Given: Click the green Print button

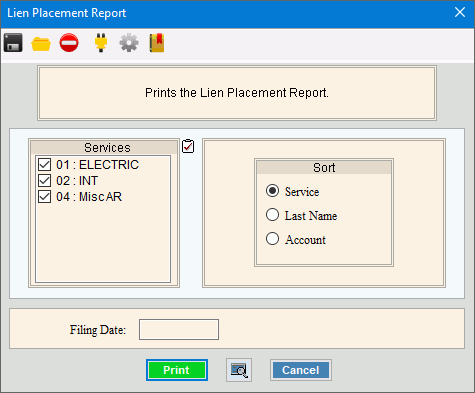Looking at the screenshot, I should coord(177,370).
